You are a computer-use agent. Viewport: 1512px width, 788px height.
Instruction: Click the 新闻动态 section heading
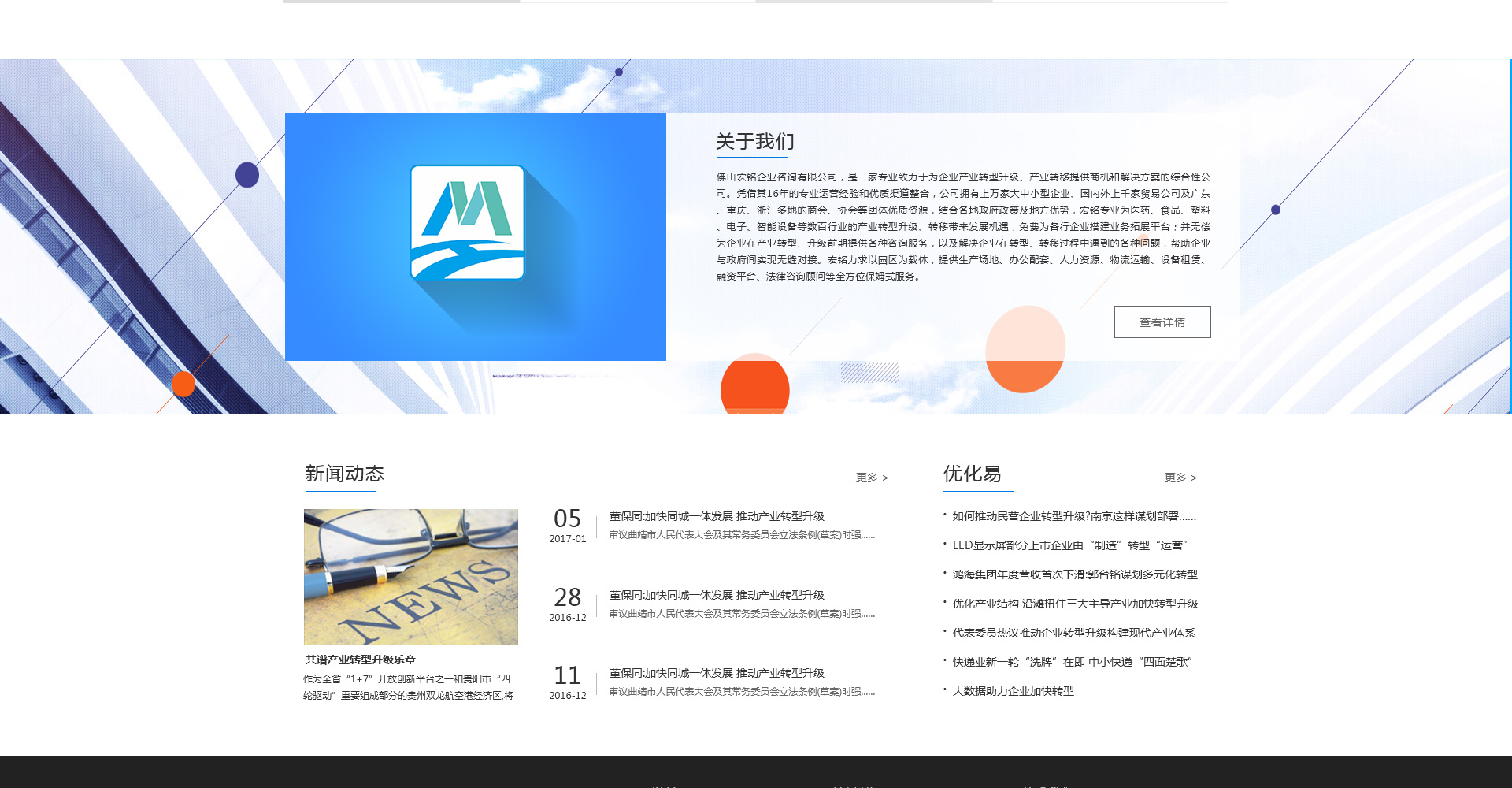(344, 474)
